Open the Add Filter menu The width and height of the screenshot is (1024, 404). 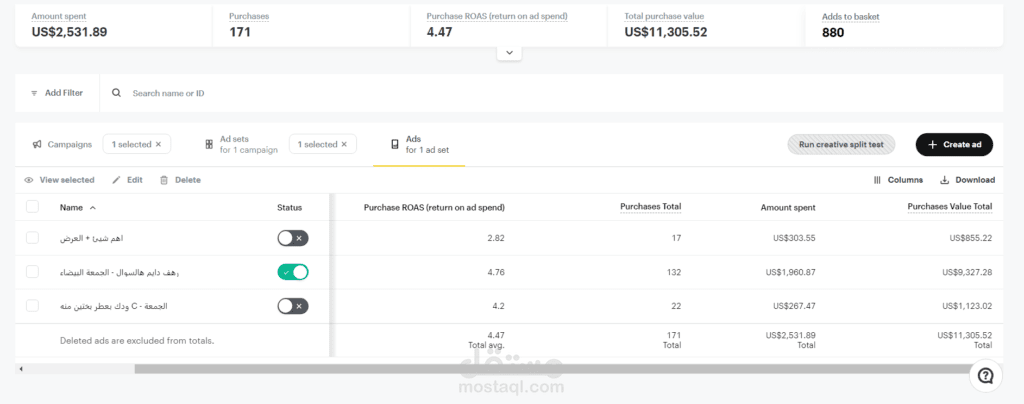57,93
